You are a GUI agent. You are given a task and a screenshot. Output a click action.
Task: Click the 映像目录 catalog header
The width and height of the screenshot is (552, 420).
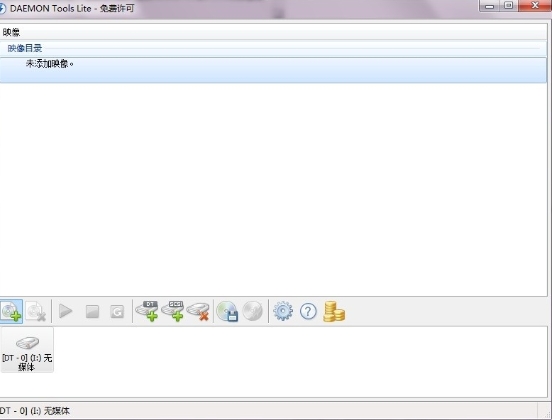click(x=25, y=48)
